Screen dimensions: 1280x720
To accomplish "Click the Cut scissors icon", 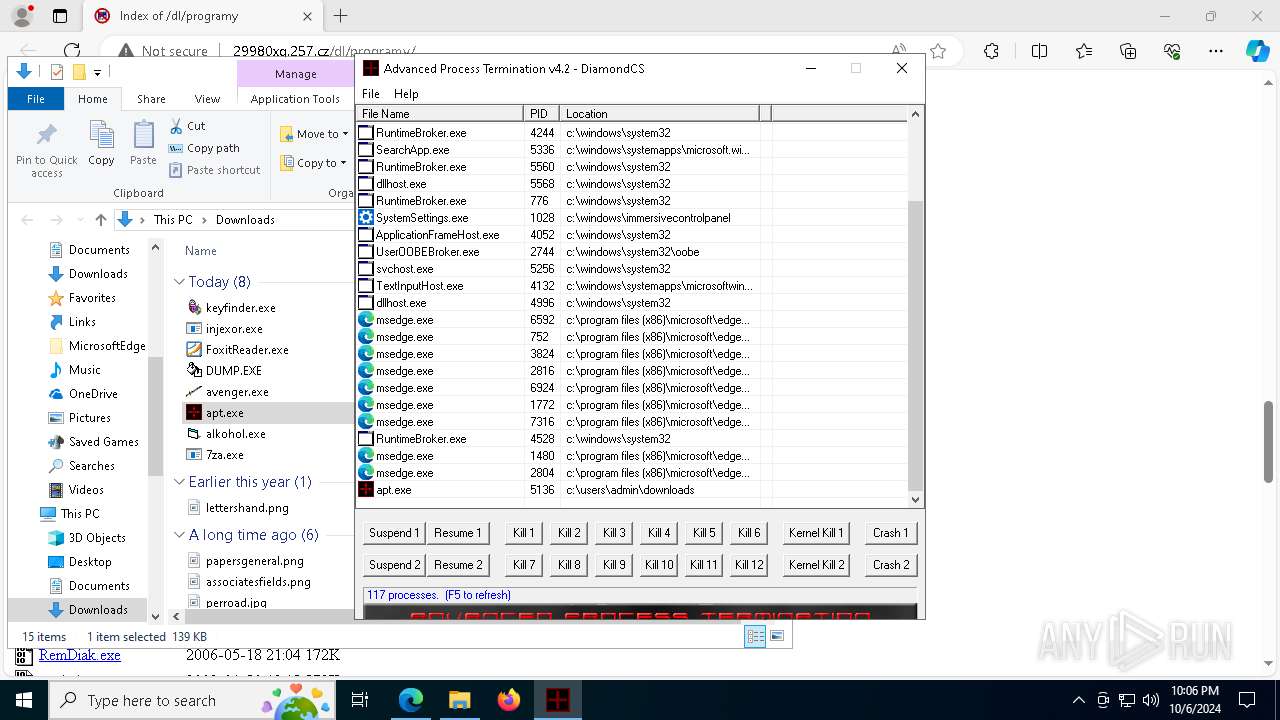I will click(x=176, y=126).
